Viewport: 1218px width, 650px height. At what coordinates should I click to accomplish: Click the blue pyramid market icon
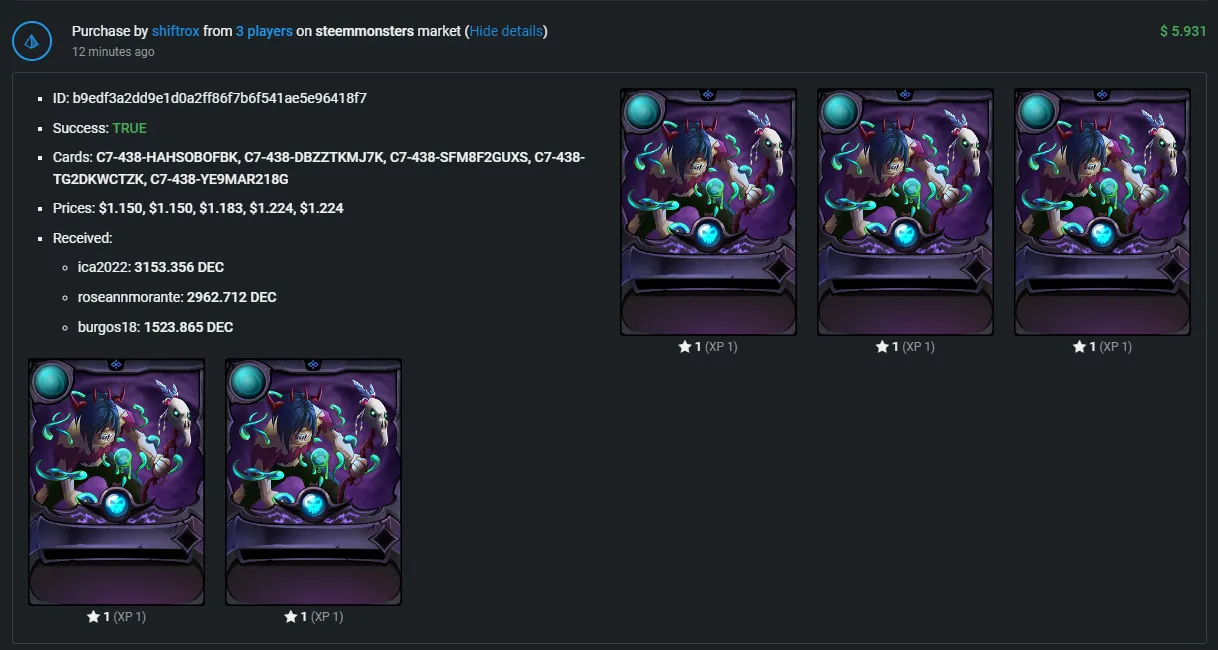32,41
